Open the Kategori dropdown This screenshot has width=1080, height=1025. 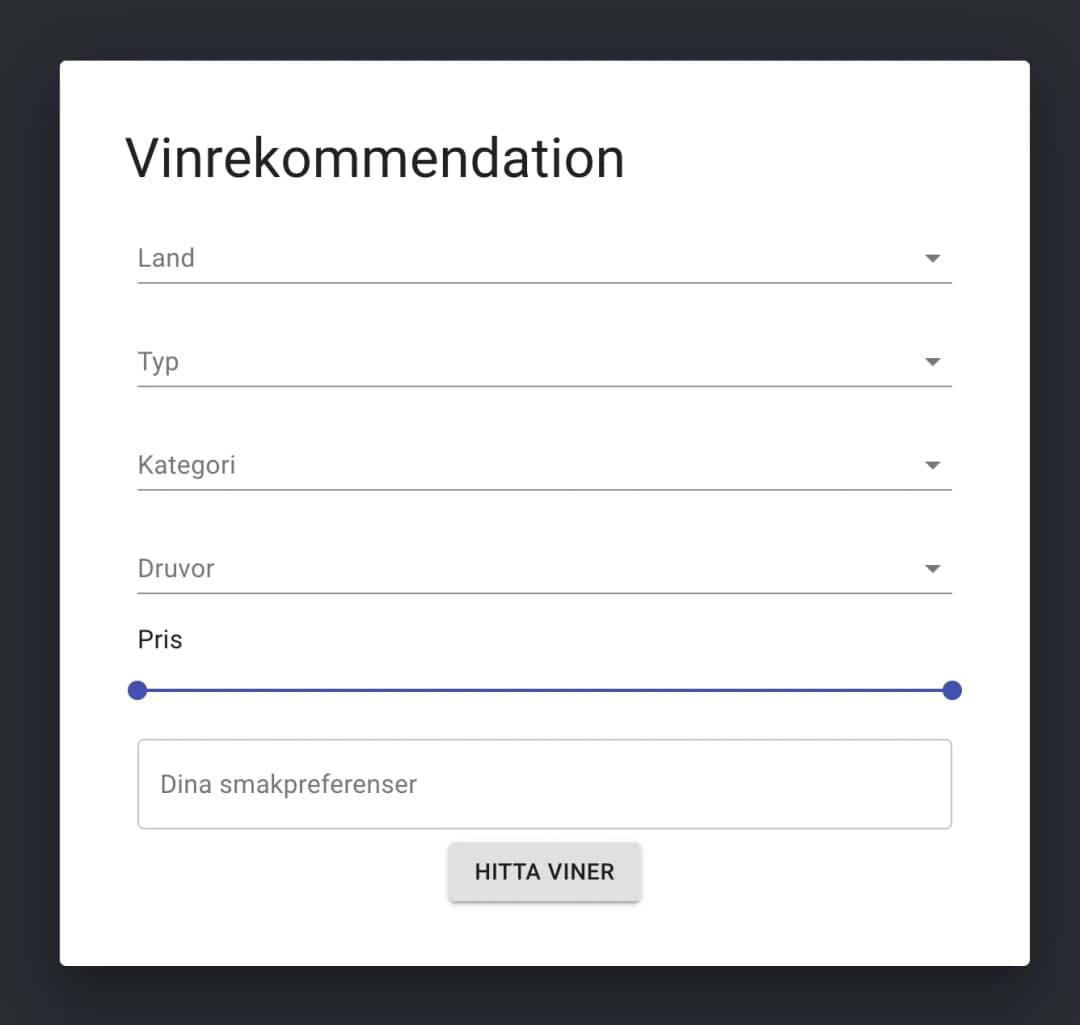click(x=545, y=465)
